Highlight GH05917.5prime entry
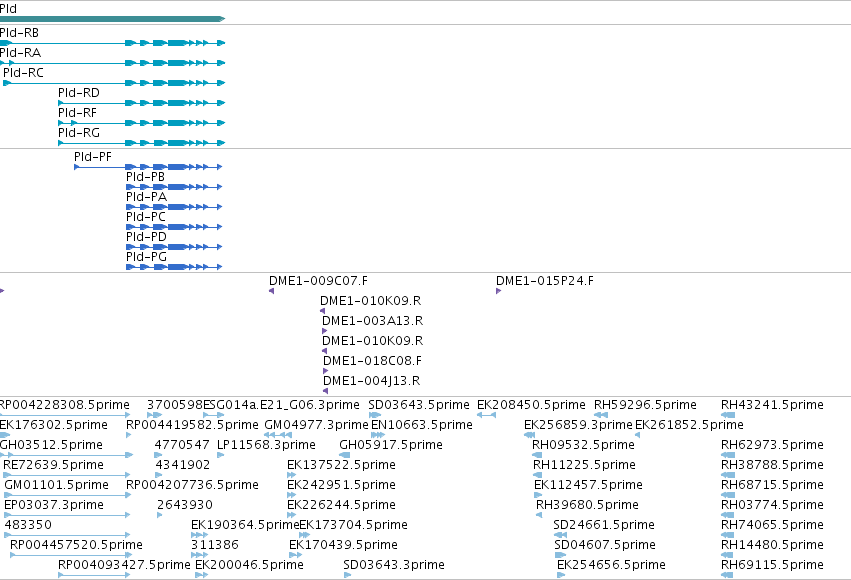851x580 pixels. click(x=391, y=445)
